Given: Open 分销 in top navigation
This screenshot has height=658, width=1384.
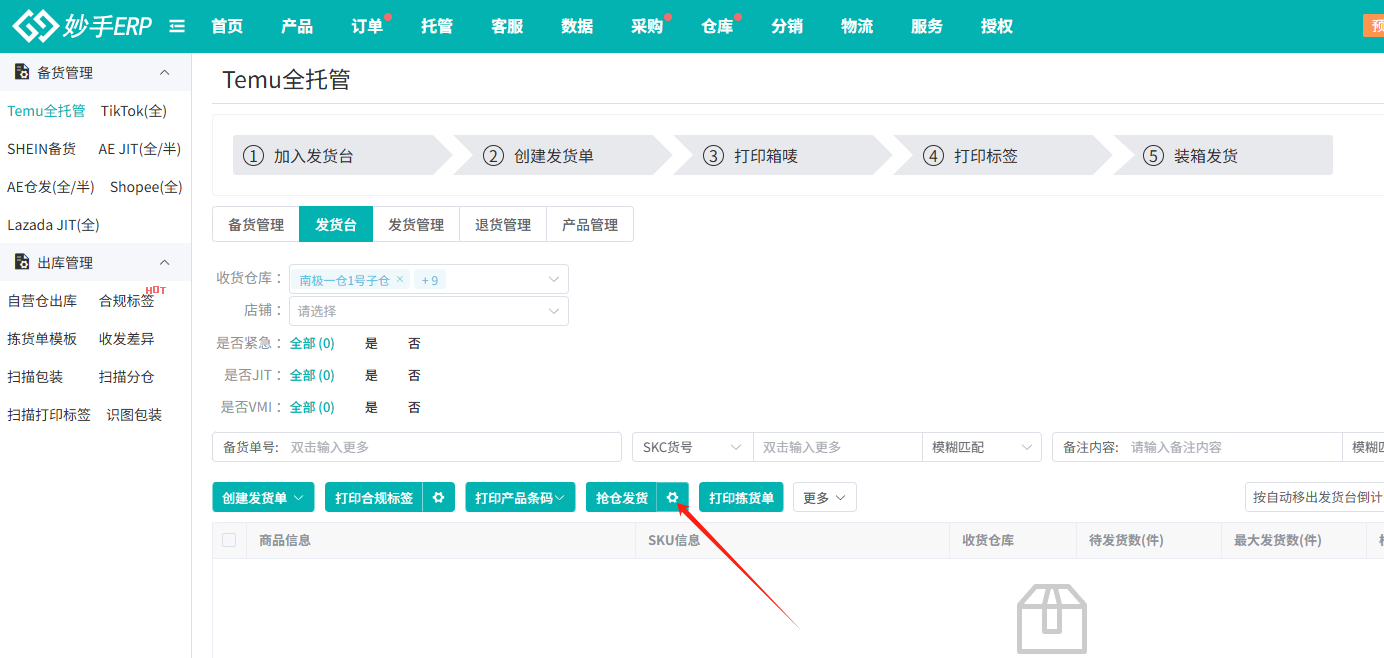Looking at the screenshot, I should click(787, 26).
